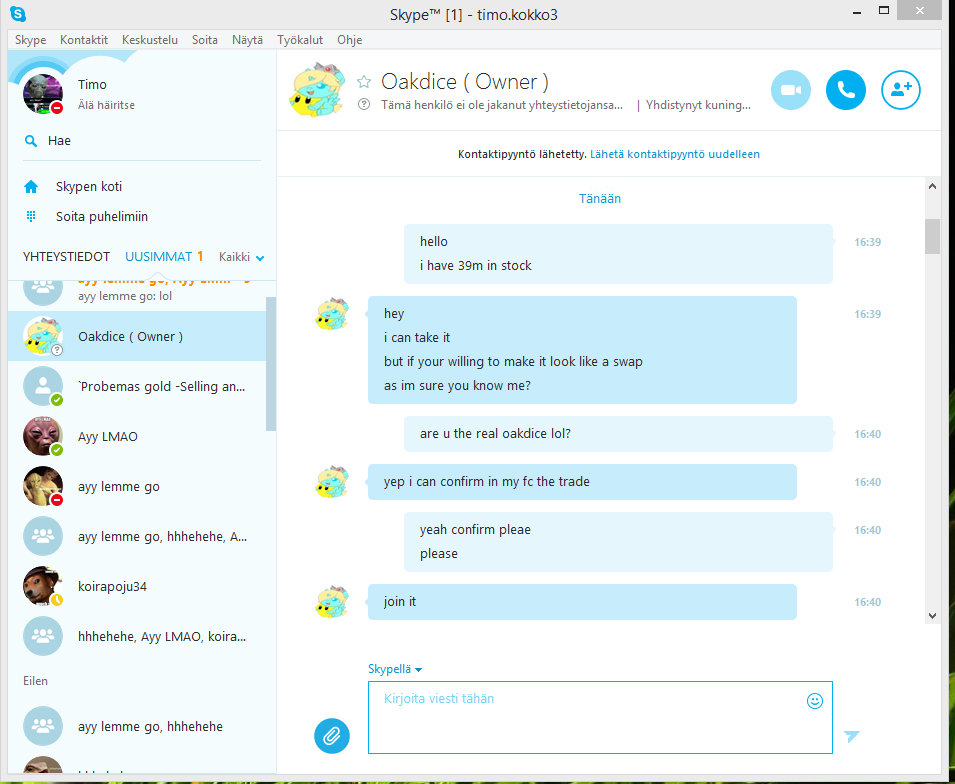955x784 pixels.
Task: Click into the Hae search field
Action: point(141,141)
